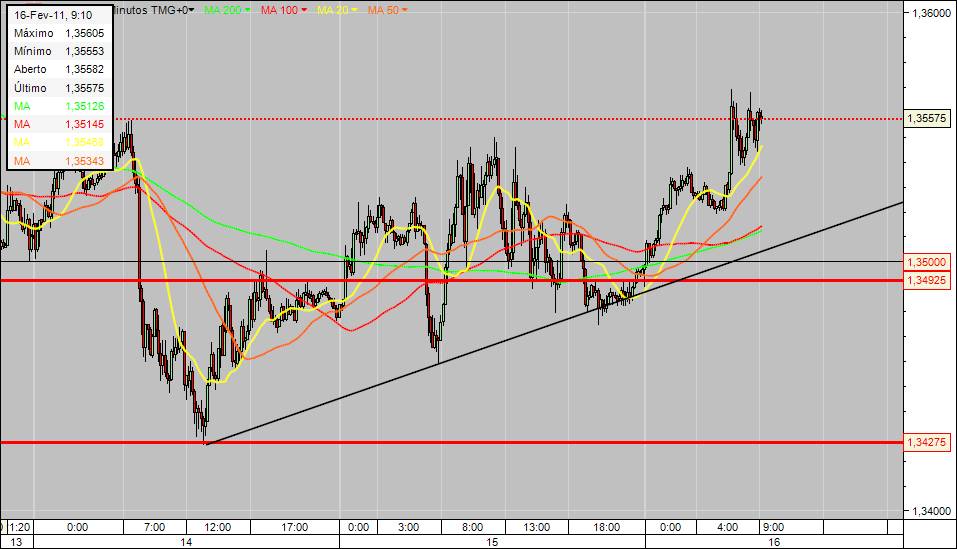Click the 9:00 time axis label
This screenshot has height=549, width=957.
point(773,527)
